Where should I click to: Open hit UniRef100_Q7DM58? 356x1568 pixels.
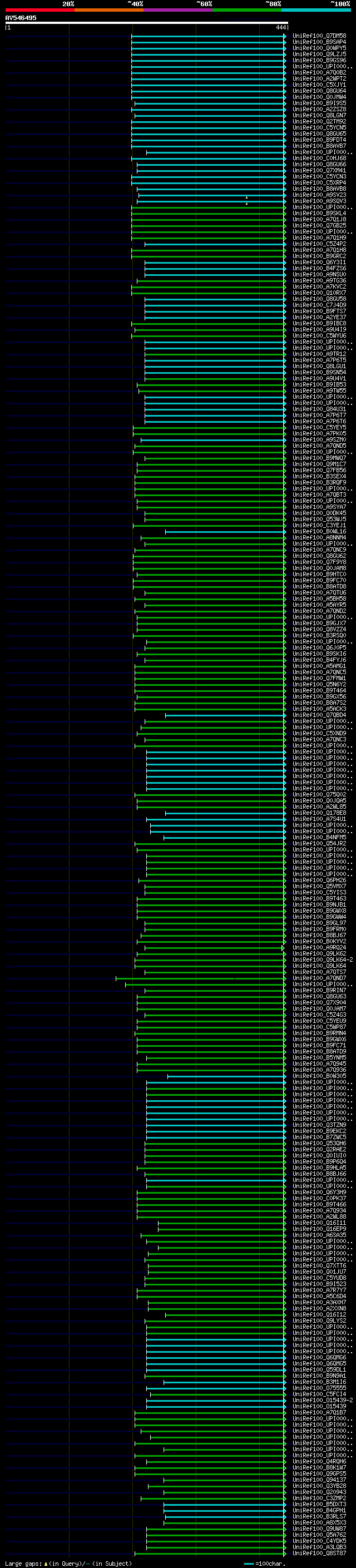(x=319, y=36)
